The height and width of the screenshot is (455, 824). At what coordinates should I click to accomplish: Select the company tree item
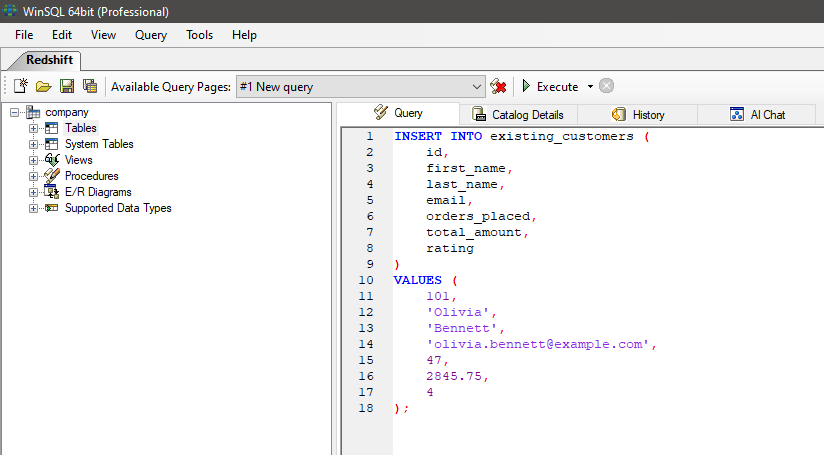[67, 112]
